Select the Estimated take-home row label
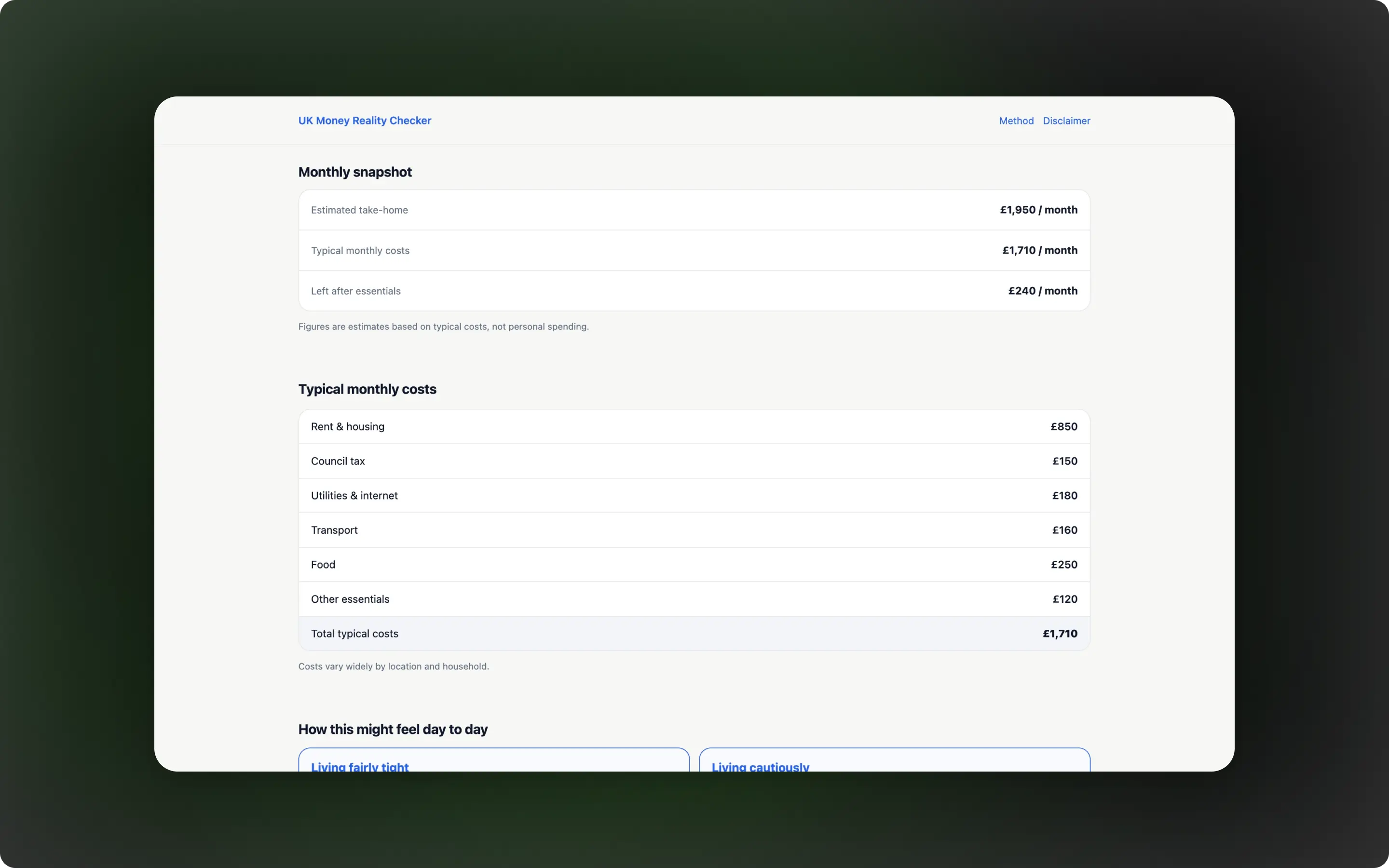This screenshot has height=868, width=1389. [359, 210]
